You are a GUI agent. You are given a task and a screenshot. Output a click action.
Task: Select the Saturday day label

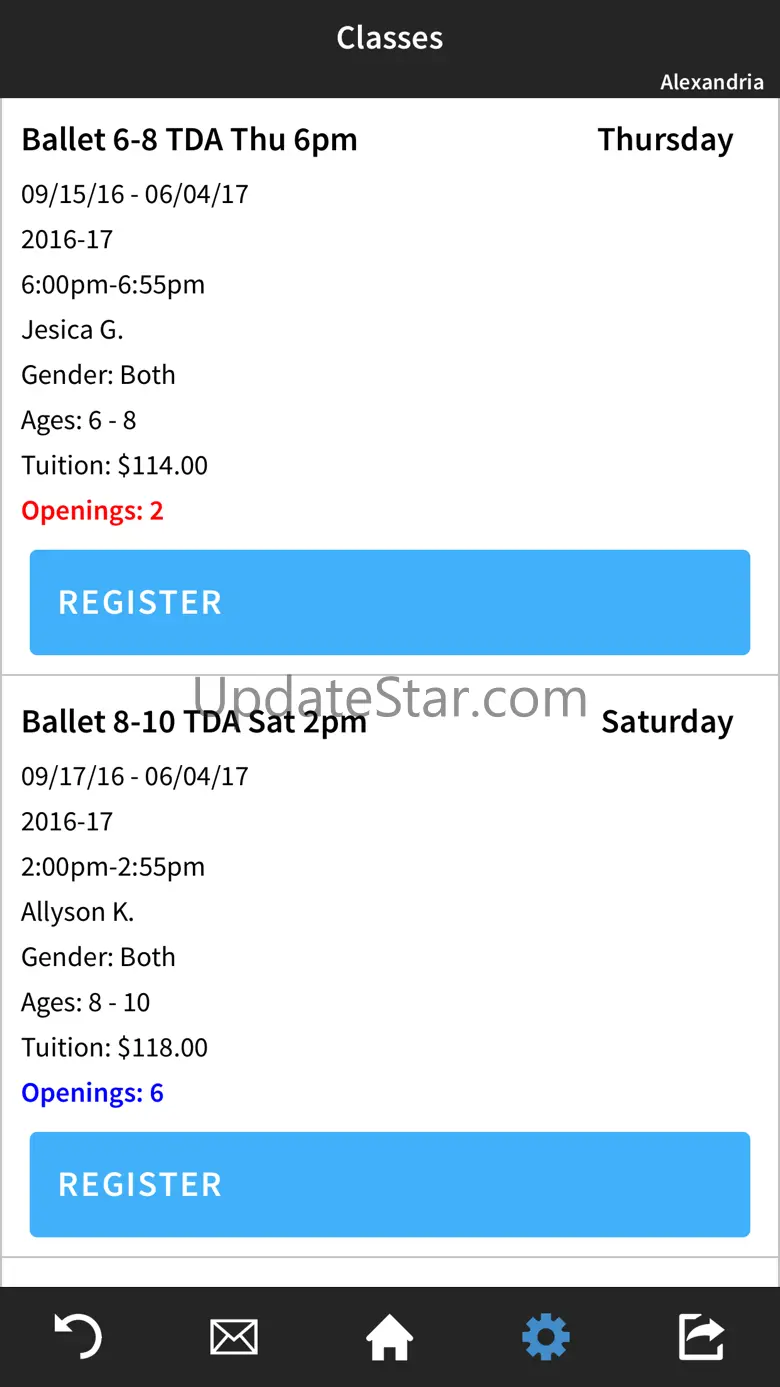click(667, 722)
